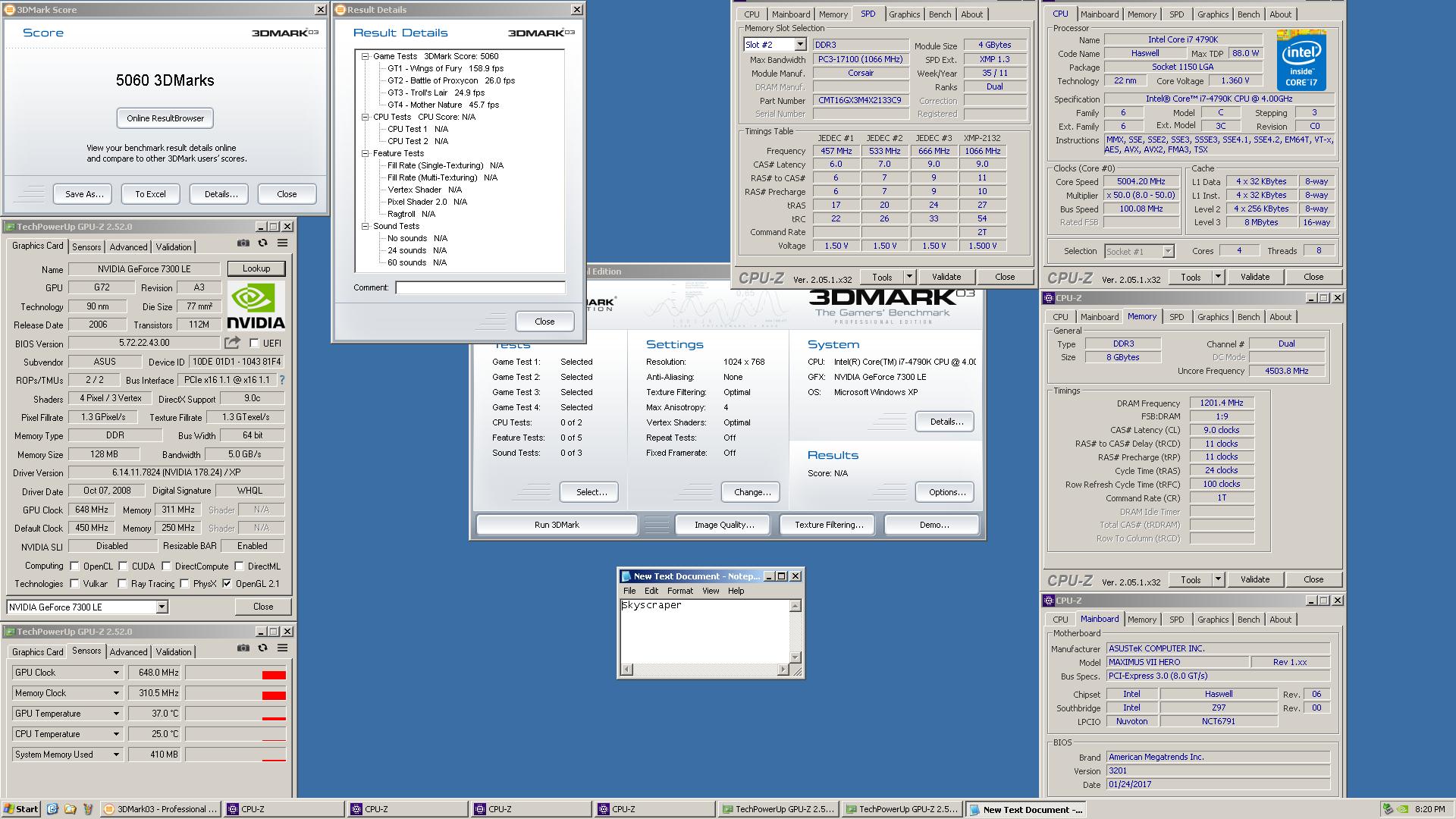Click the Lookup button in GPU-Z
The height and width of the screenshot is (819, 1456).
(x=256, y=268)
